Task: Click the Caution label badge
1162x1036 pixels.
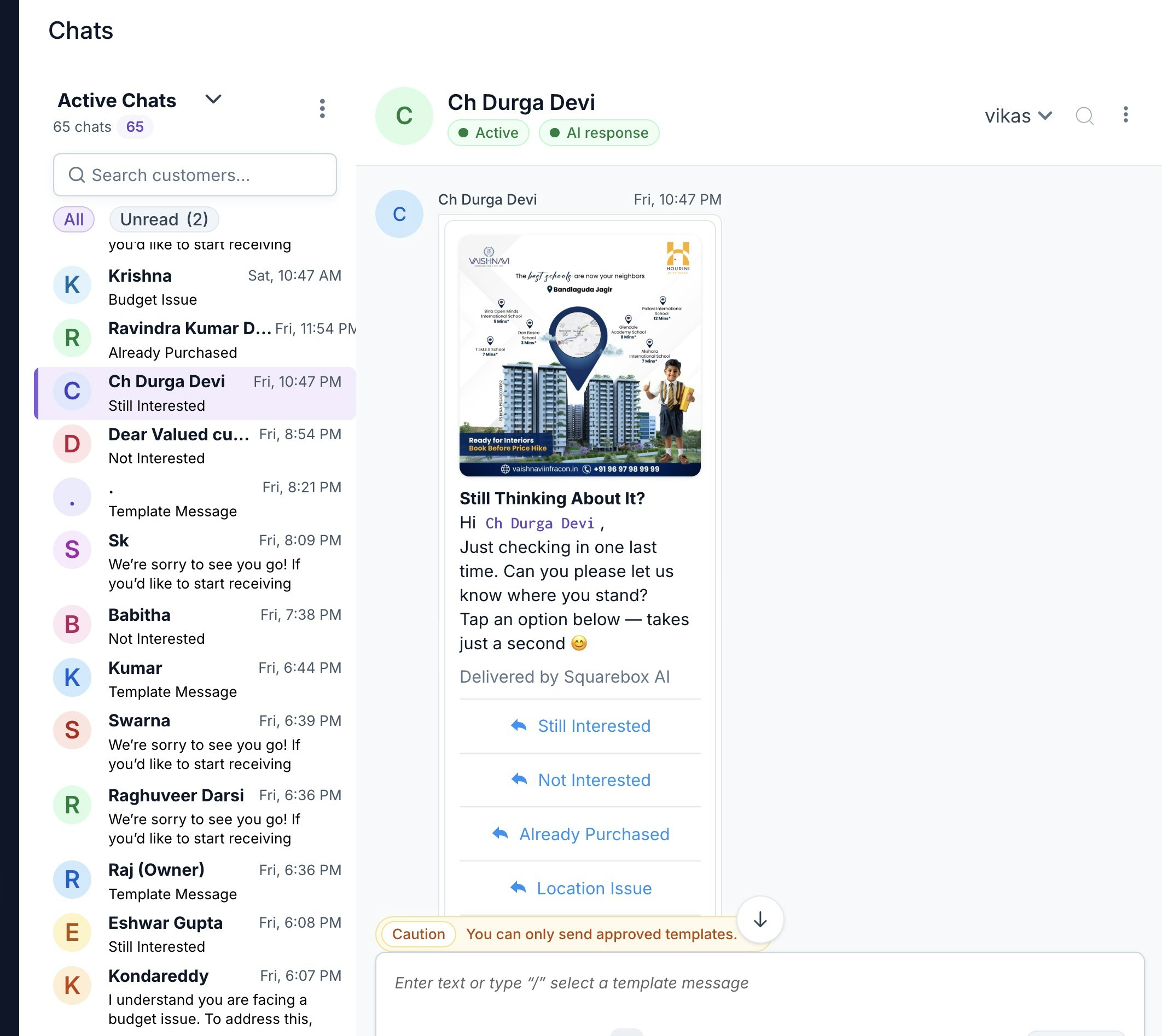Action: [419, 934]
